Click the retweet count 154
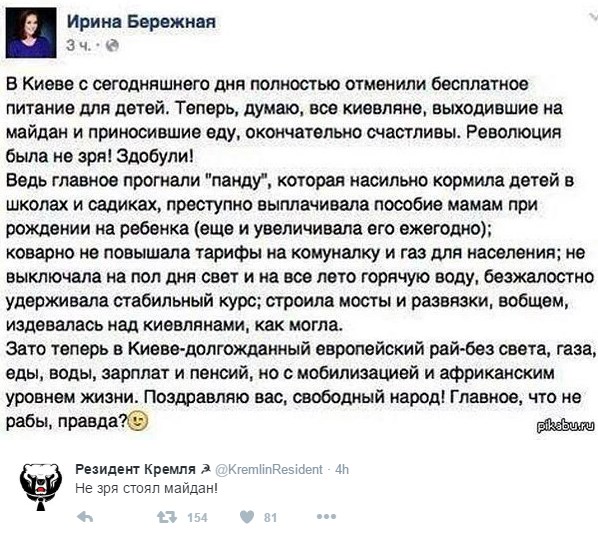 point(198,518)
